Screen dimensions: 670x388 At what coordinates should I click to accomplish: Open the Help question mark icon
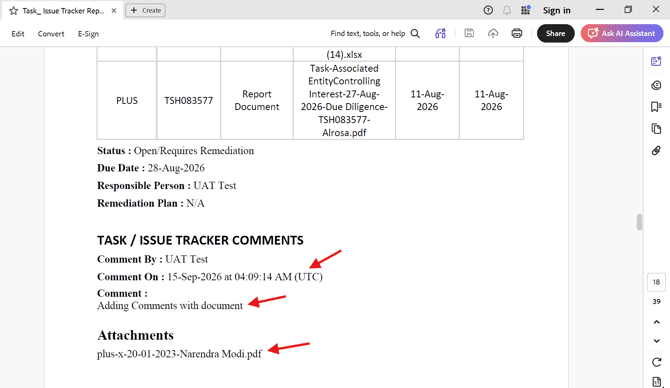point(488,10)
